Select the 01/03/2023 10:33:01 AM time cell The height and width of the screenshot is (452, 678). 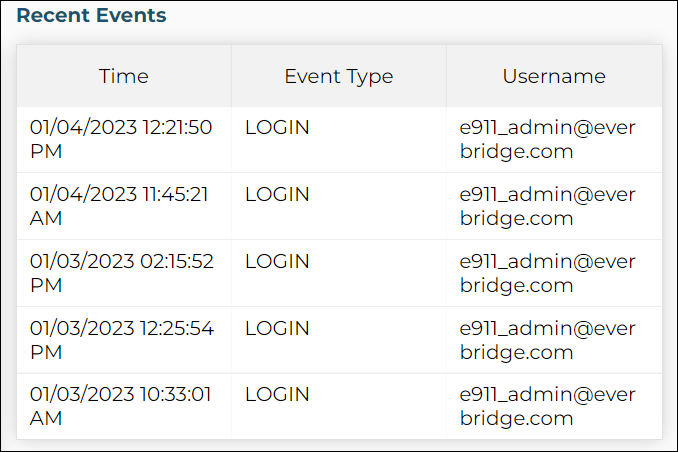point(120,406)
